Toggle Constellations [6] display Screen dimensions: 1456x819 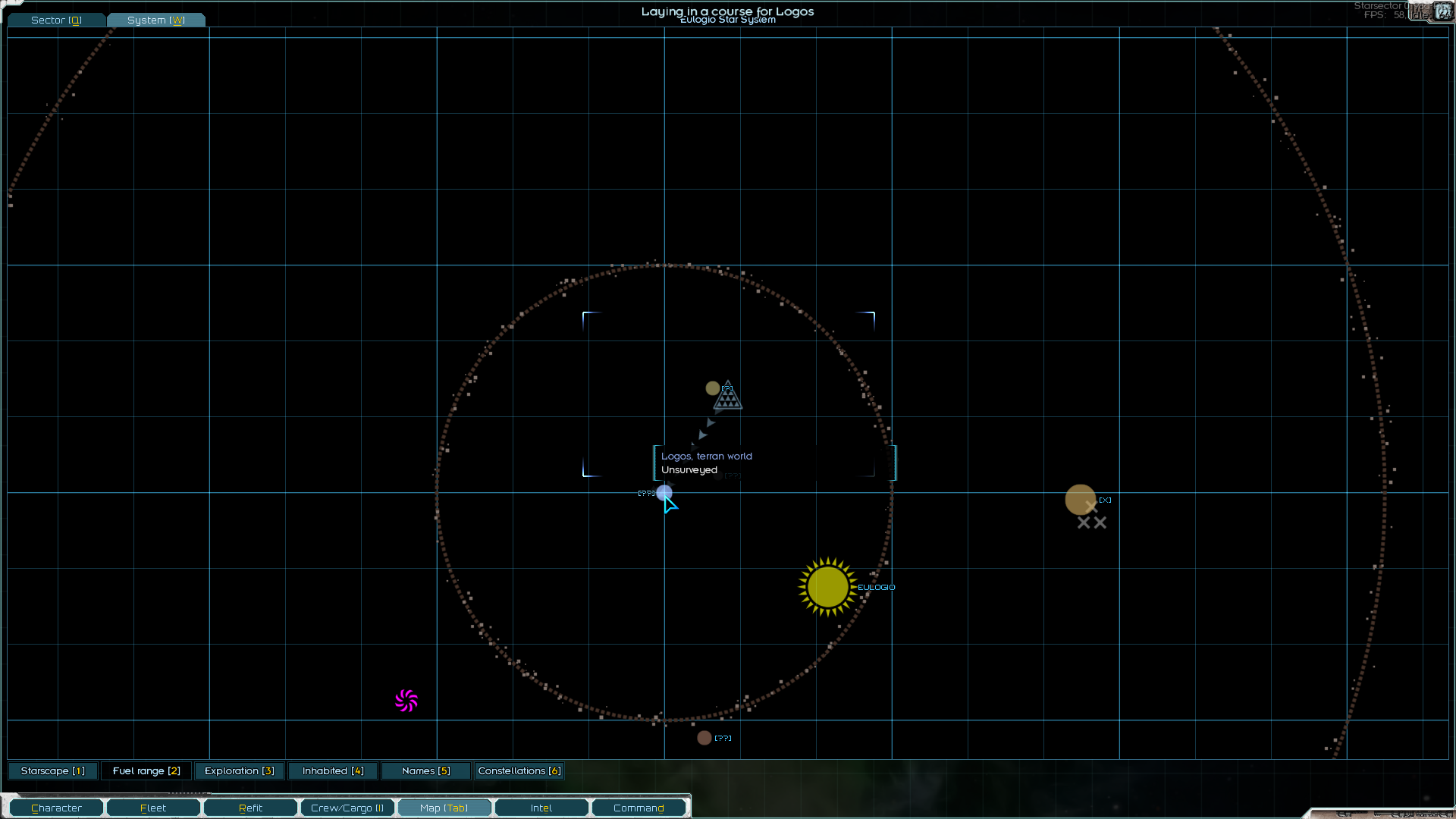[x=519, y=770]
